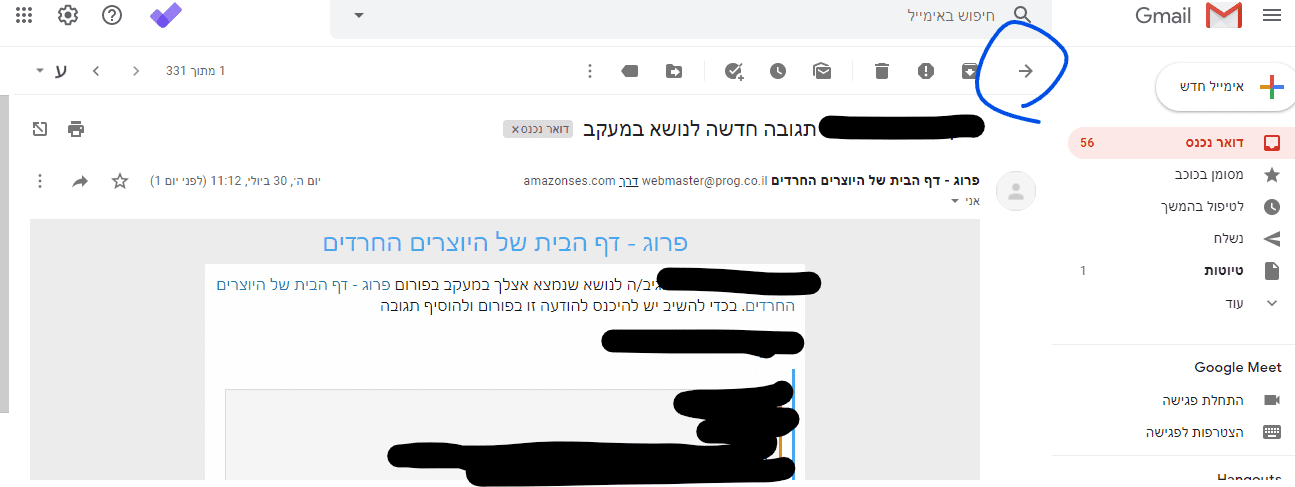The image size is (1295, 487).
Task: Open input tools language dropdown
Action: click(40, 71)
